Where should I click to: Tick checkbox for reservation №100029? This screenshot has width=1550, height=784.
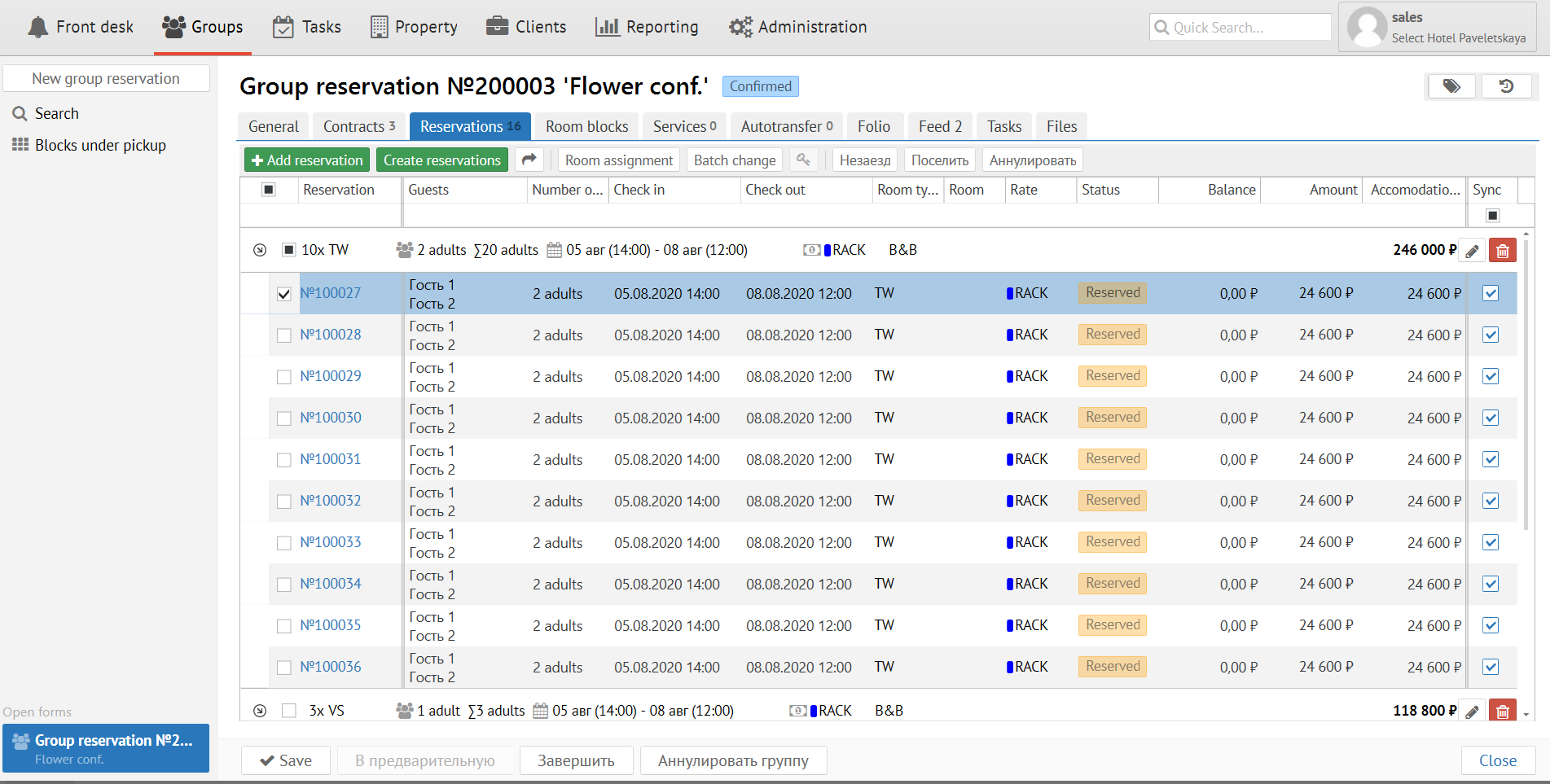tap(283, 377)
